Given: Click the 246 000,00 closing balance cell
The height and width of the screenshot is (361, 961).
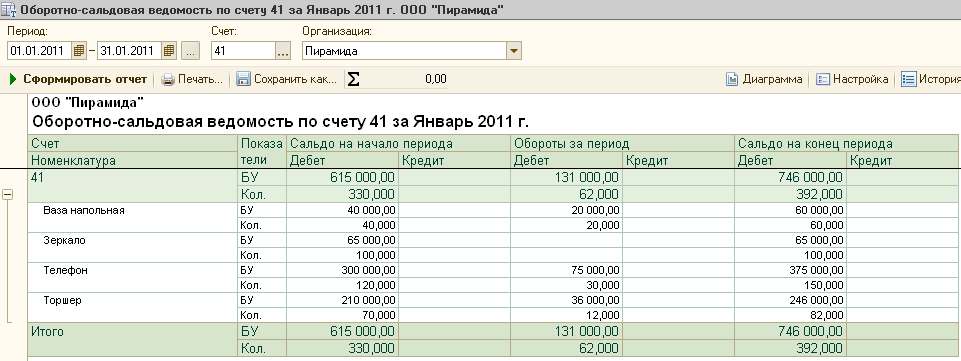Looking at the screenshot, I should (791, 301).
